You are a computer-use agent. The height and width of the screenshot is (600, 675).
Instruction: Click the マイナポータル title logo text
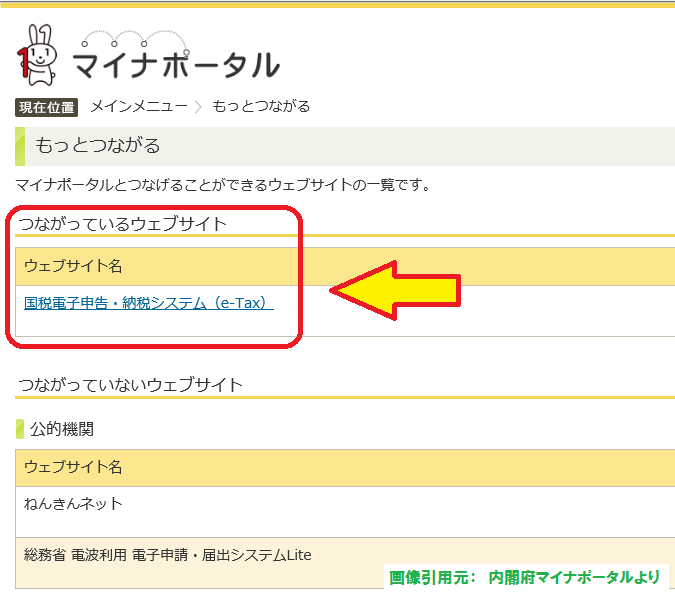click(x=176, y=65)
